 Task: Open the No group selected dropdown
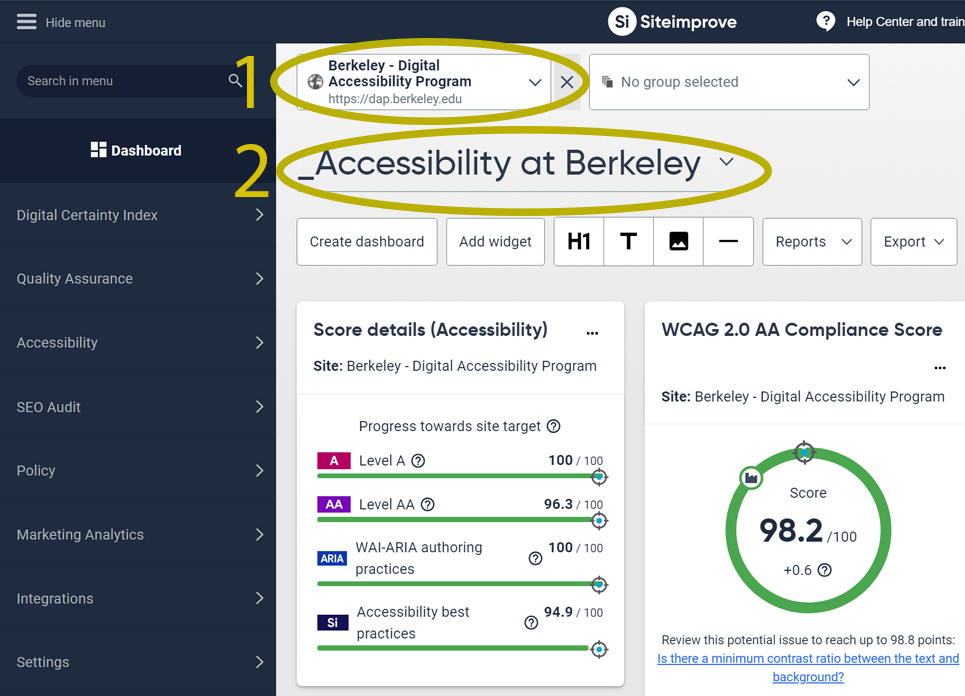(728, 82)
